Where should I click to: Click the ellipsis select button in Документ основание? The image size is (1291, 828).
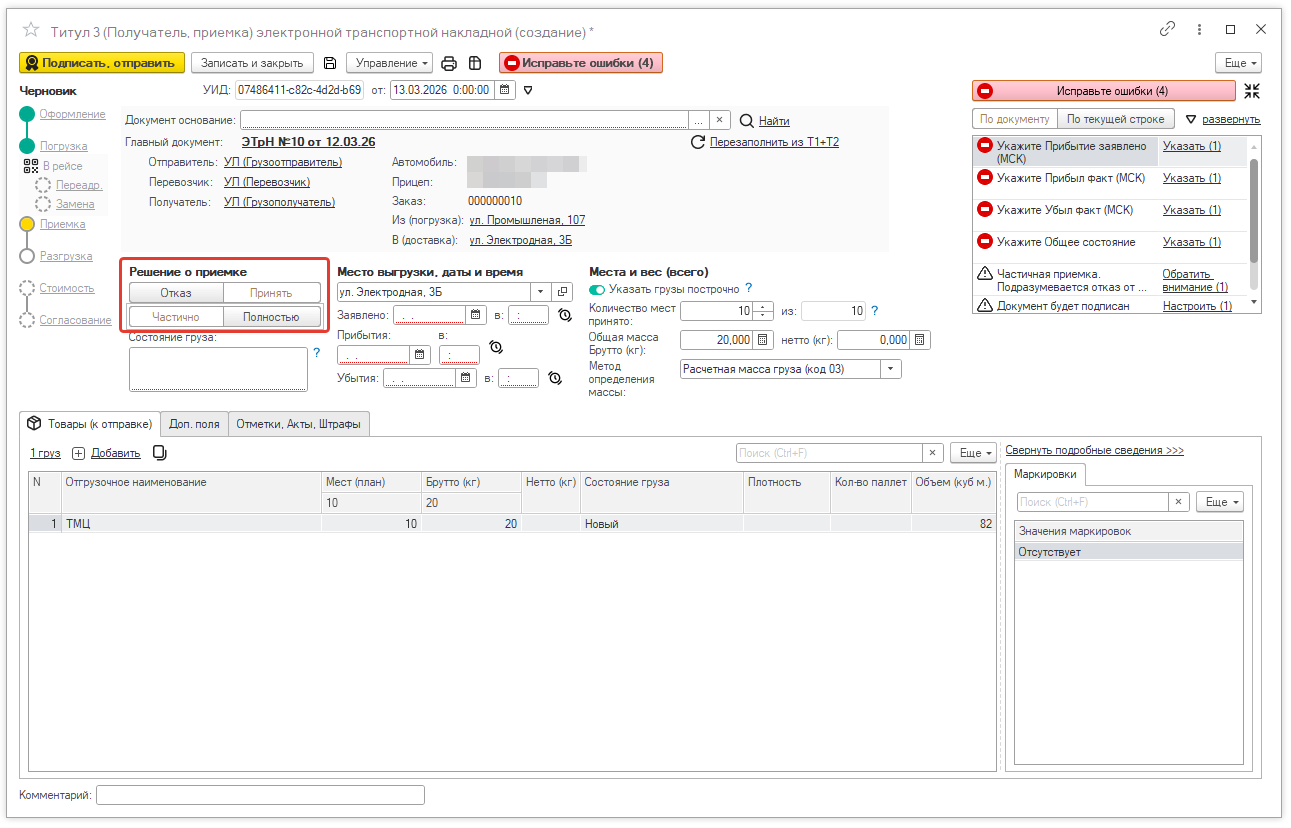(x=699, y=120)
